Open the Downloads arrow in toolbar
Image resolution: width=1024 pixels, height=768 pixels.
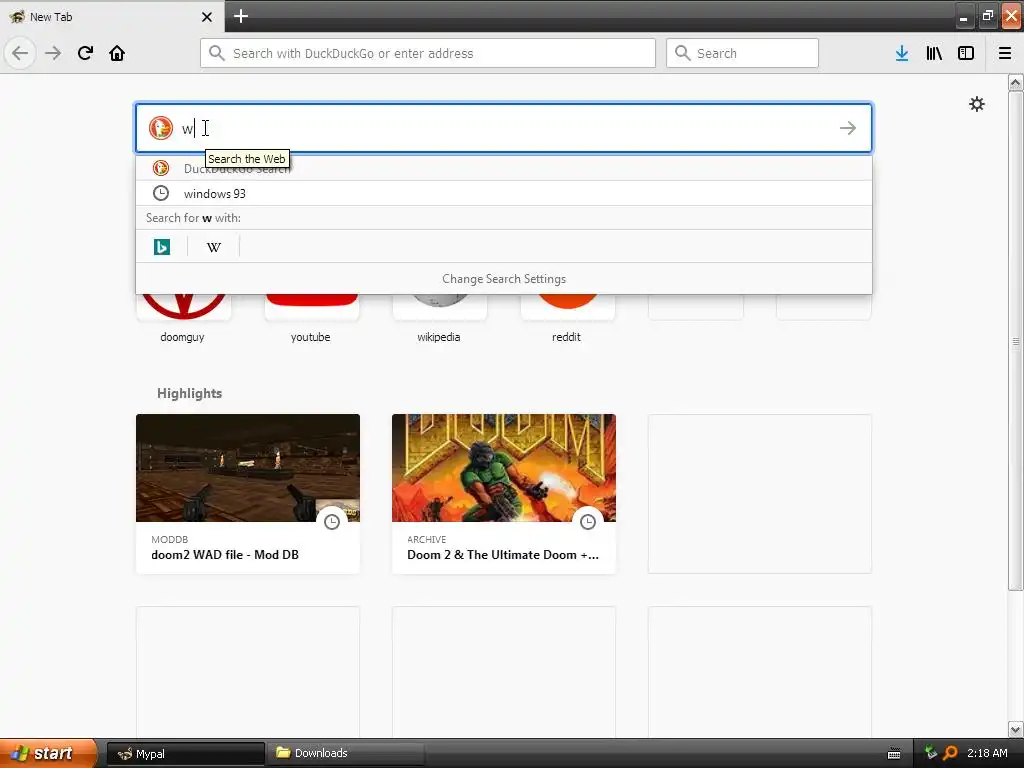coord(902,54)
